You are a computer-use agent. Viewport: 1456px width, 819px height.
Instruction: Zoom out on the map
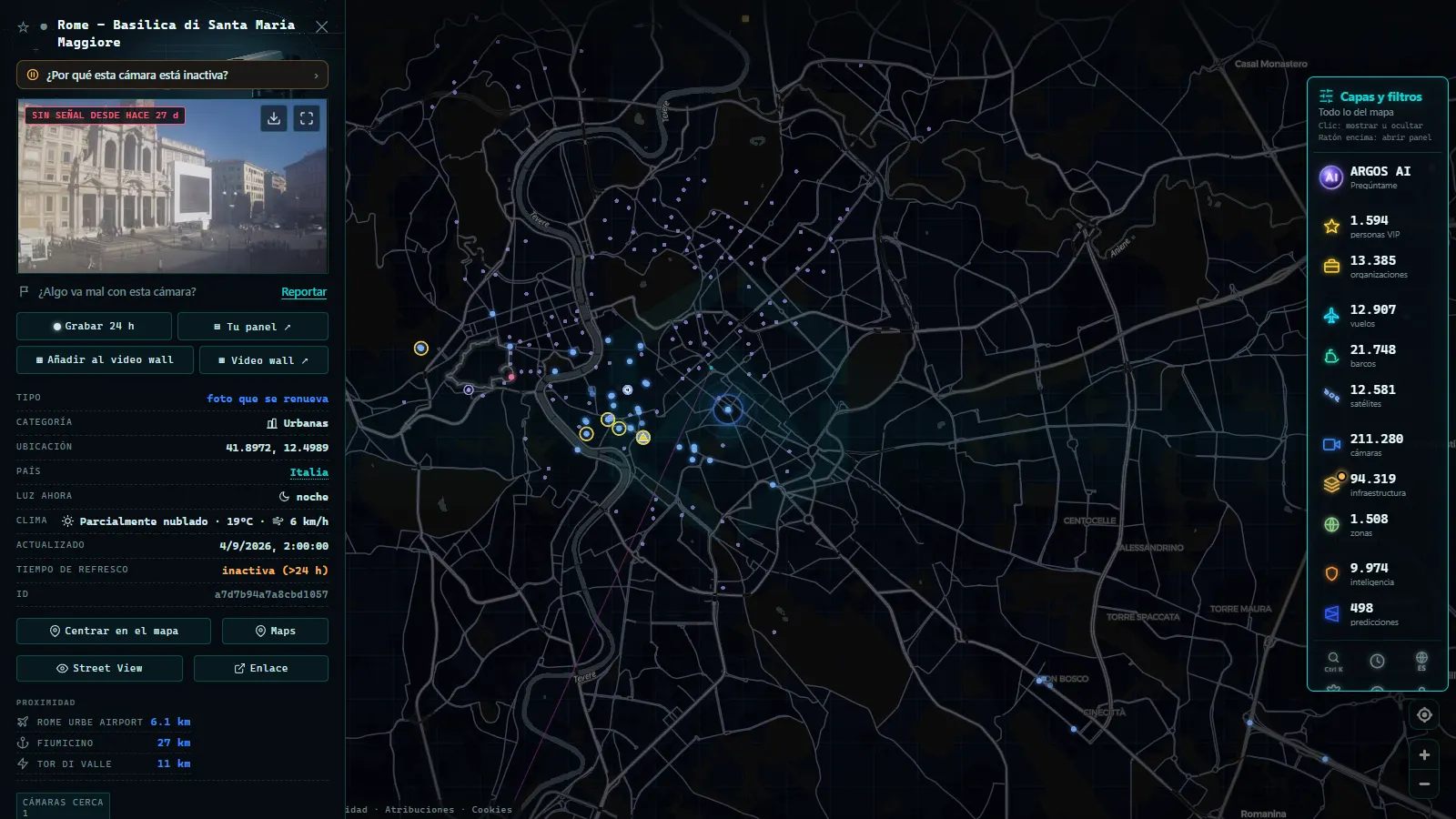(x=1424, y=784)
